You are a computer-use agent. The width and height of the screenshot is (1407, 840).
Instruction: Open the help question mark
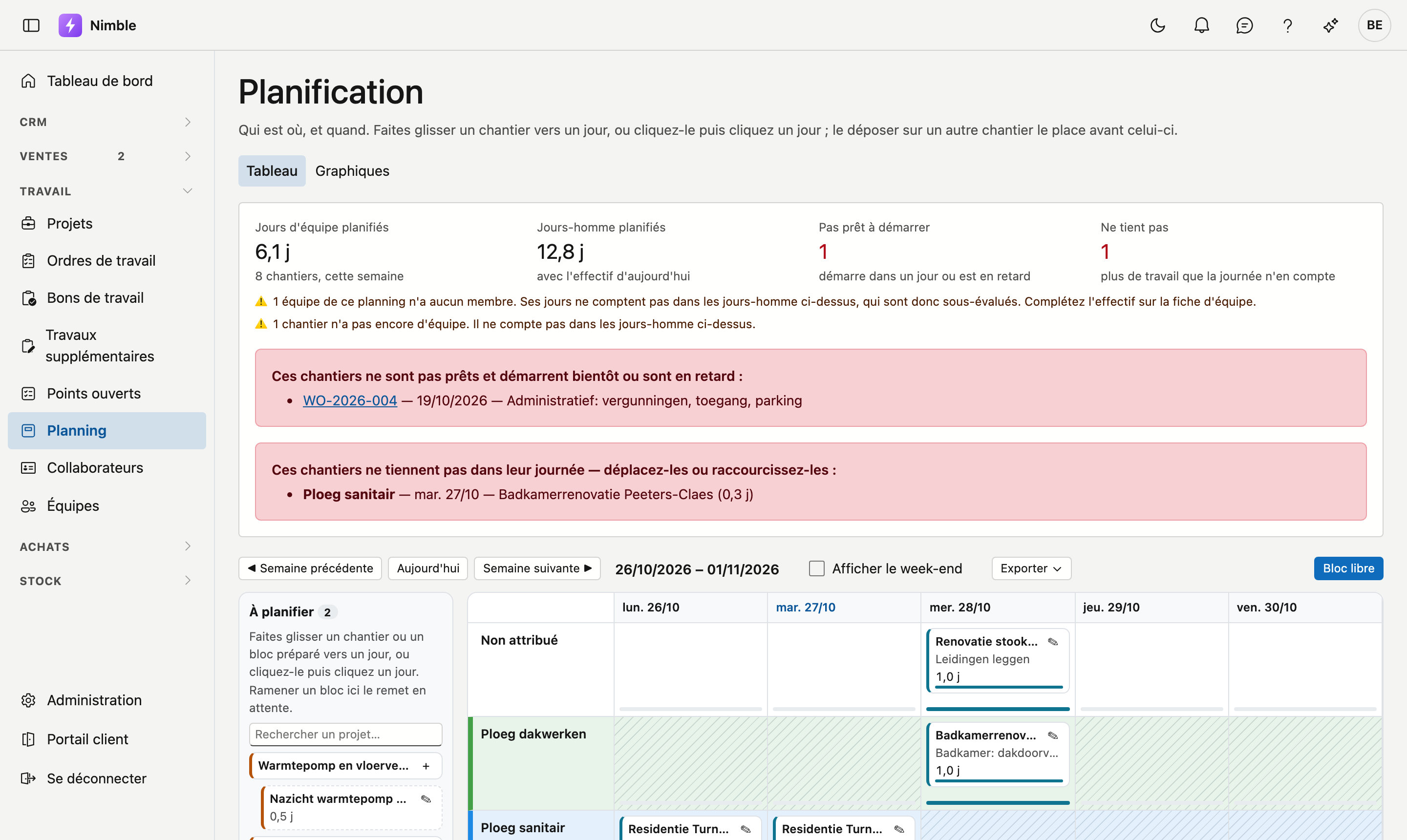(1287, 25)
